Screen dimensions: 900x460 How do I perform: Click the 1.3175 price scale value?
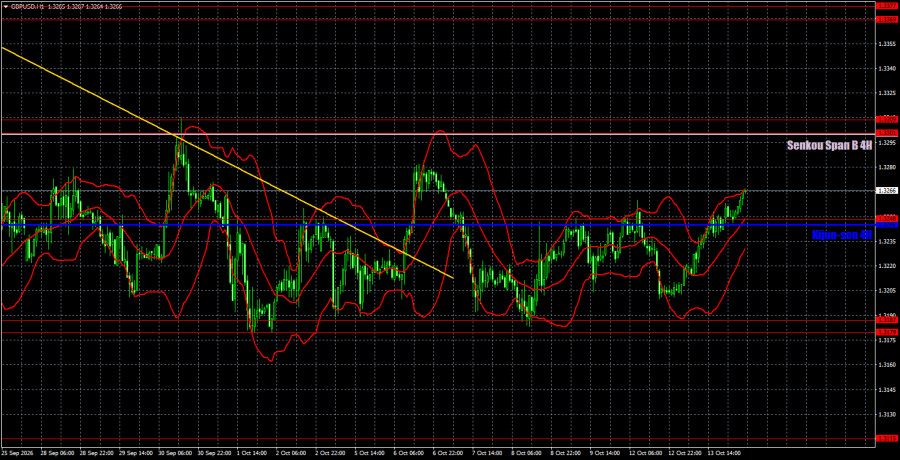pyautogui.click(x=887, y=341)
